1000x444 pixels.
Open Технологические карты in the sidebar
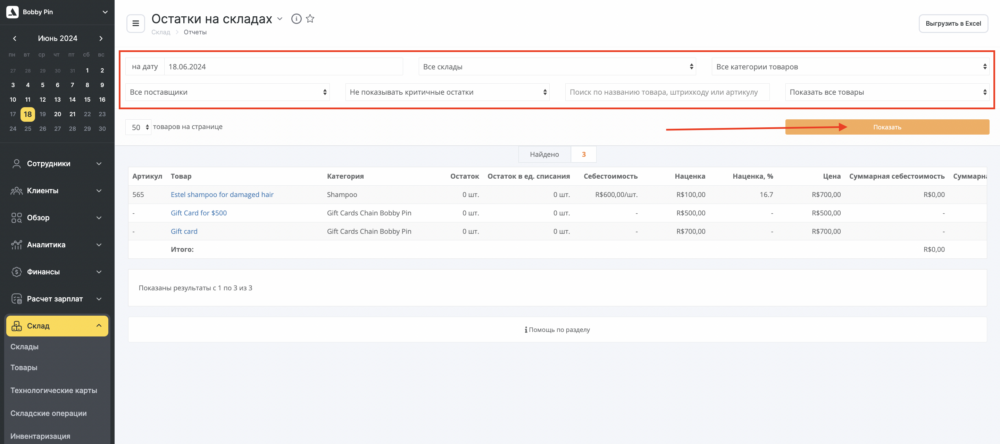tap(54, 390)
